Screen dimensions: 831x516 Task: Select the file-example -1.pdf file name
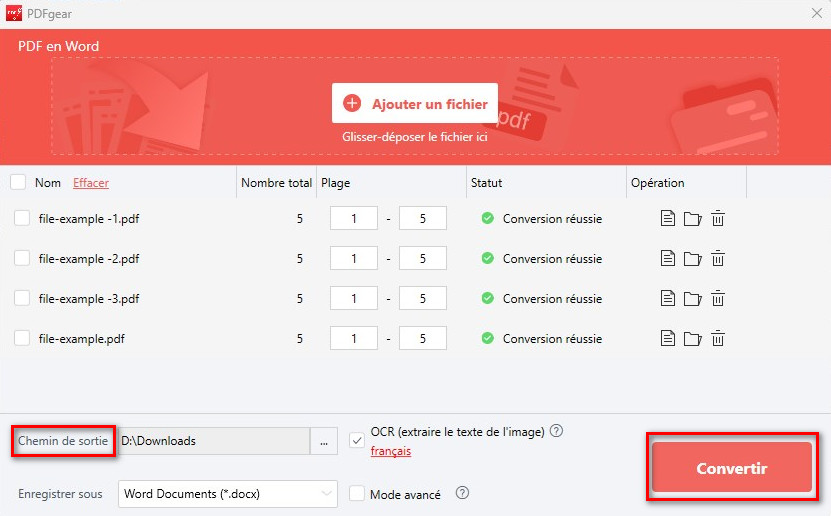[89, 219]
